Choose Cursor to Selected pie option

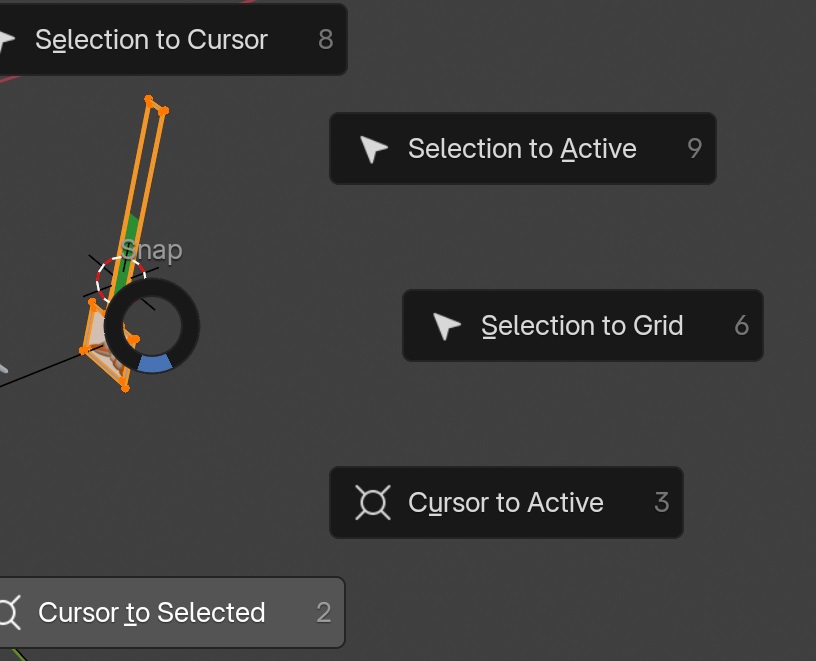tap(172, 613)
